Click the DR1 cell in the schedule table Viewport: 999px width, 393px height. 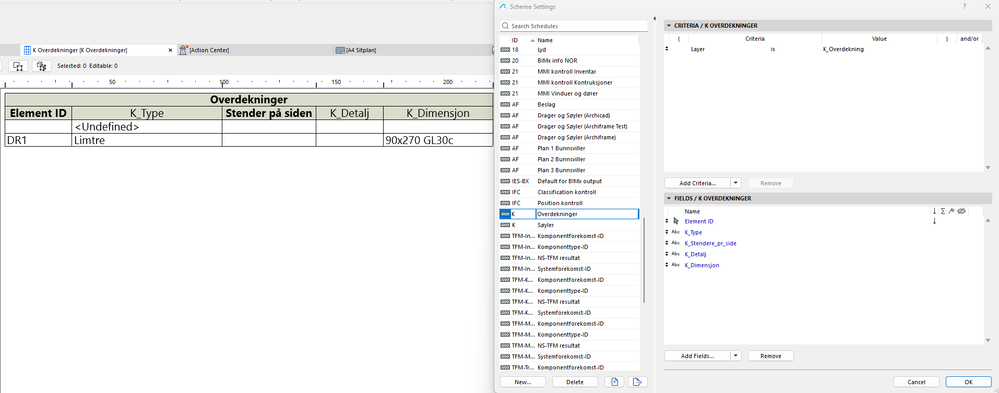[x=38, y=140]
